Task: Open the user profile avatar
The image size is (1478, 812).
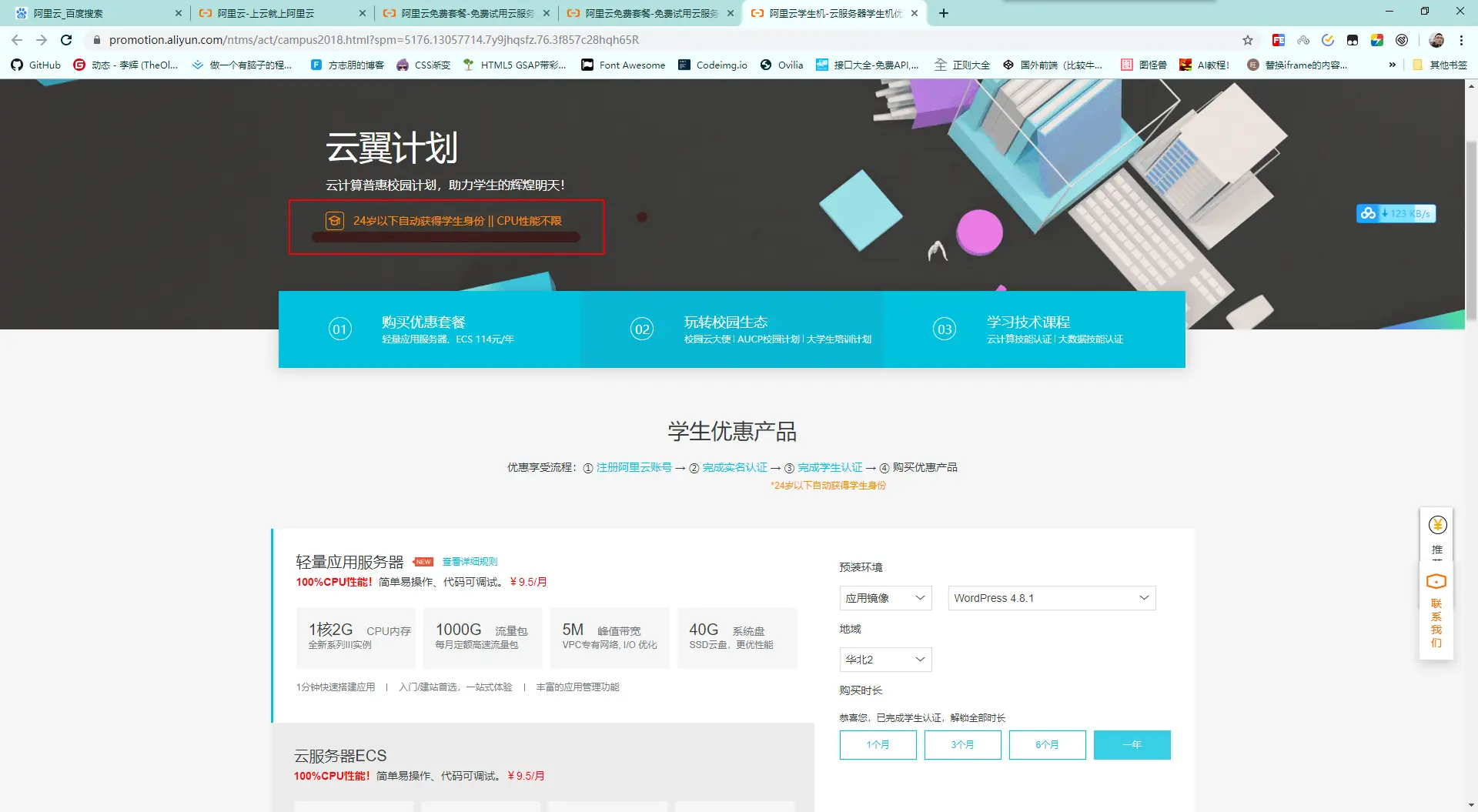Action: [1436, 40]
